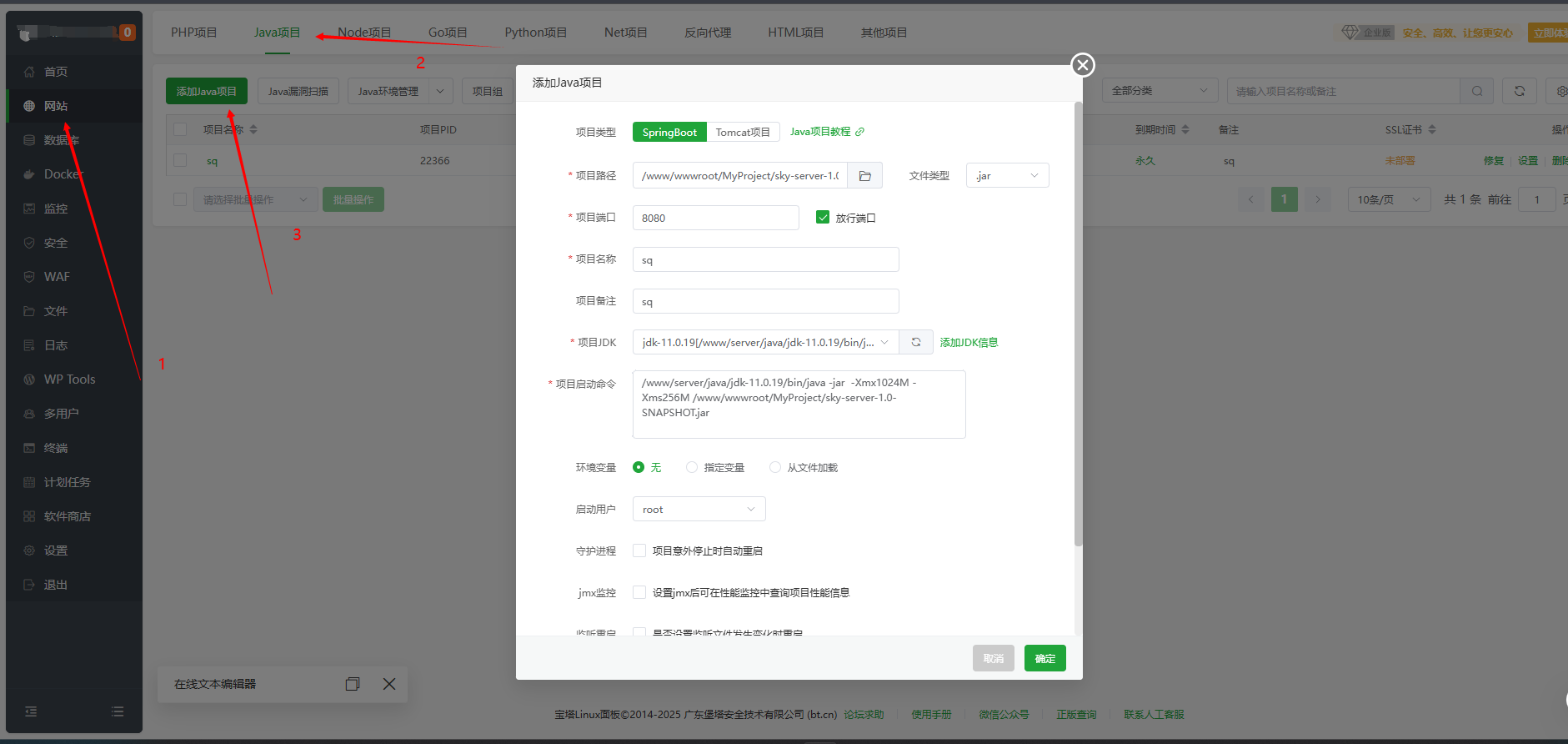Select 从文件加载 radio option
This screenshot has height=744, width=1568.
point(775,467)
